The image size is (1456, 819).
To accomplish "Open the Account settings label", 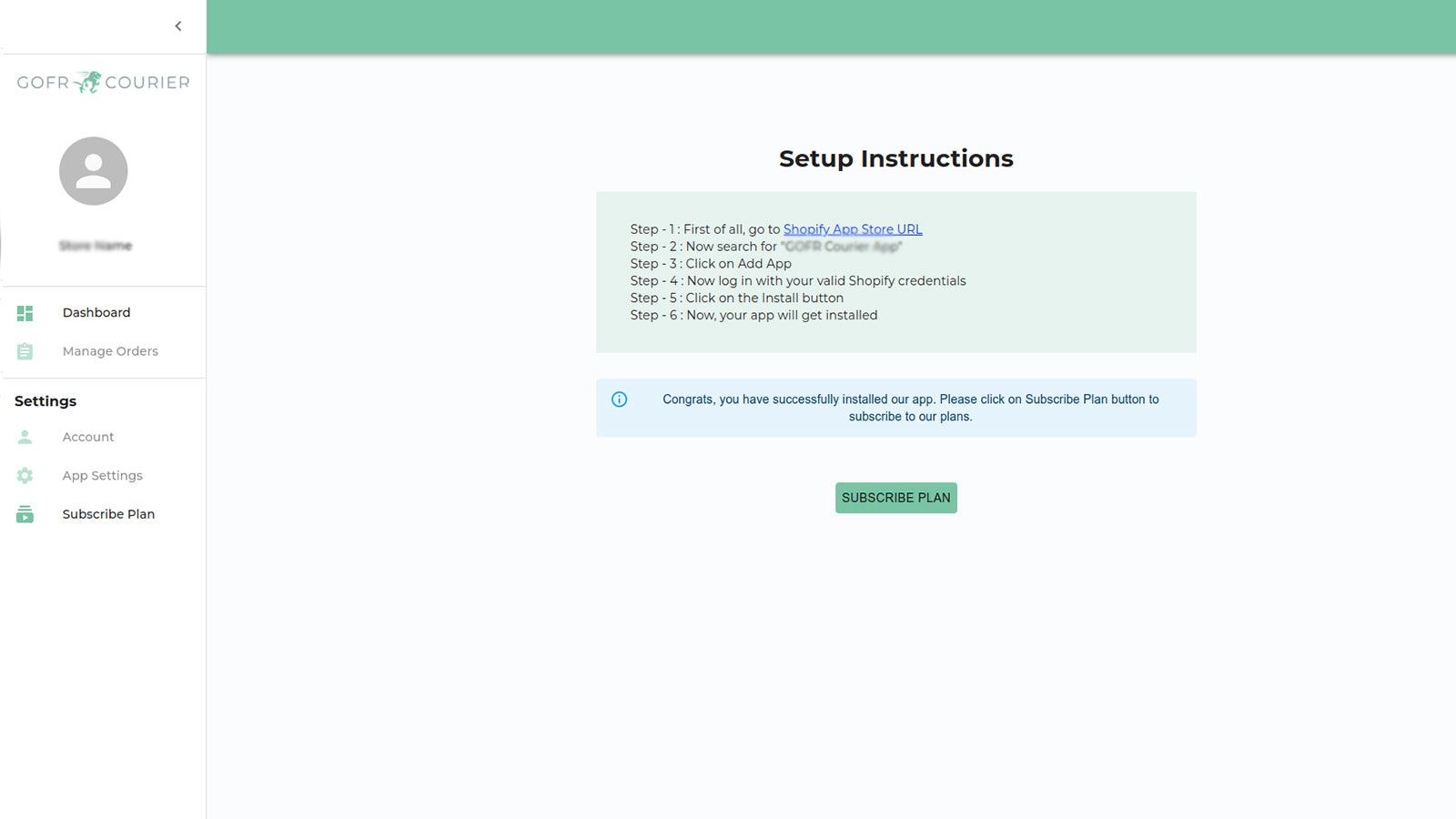I will [88, 437].
